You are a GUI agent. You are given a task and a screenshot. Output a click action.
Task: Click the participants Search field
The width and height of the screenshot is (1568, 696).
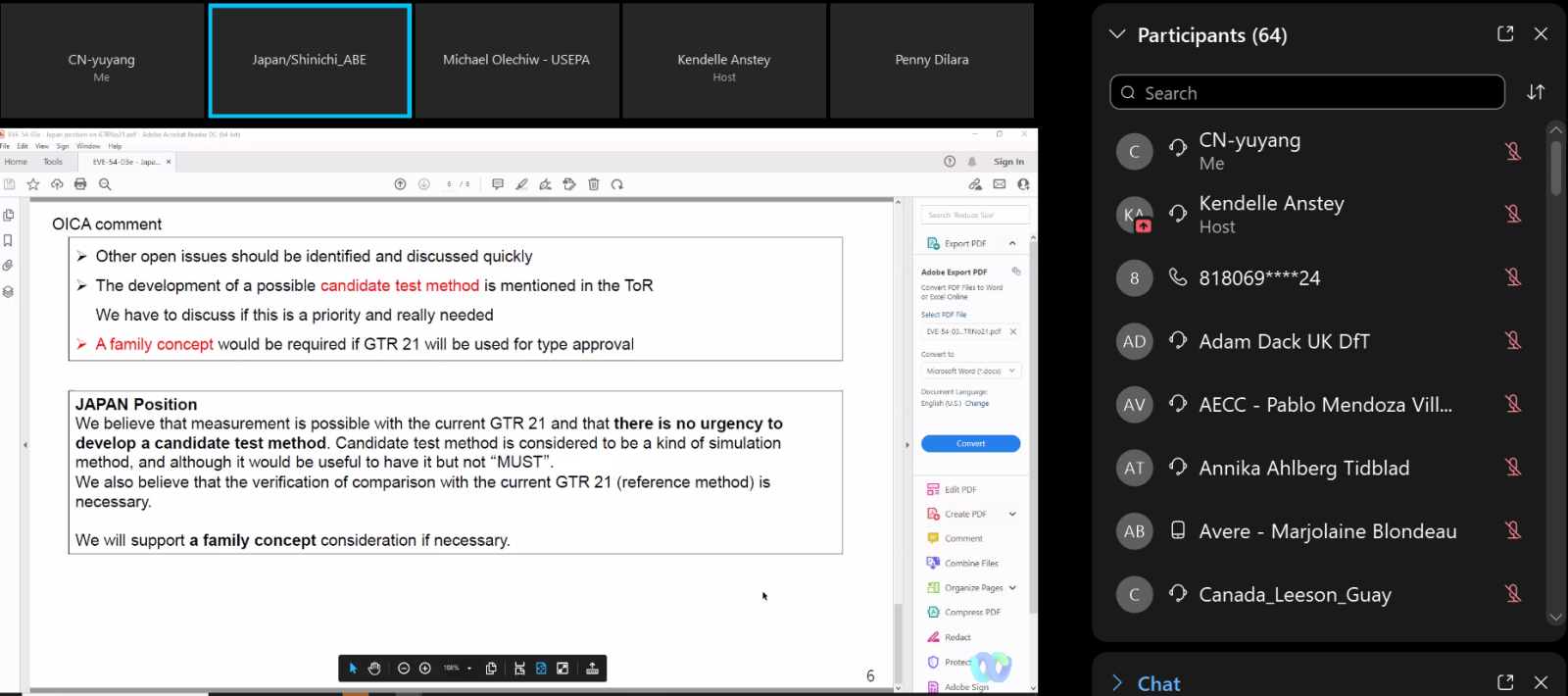[x=1307, y=93]
